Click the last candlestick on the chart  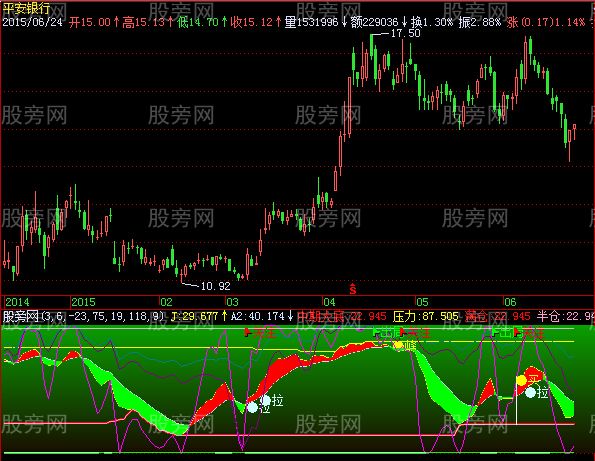click(575, 131)
